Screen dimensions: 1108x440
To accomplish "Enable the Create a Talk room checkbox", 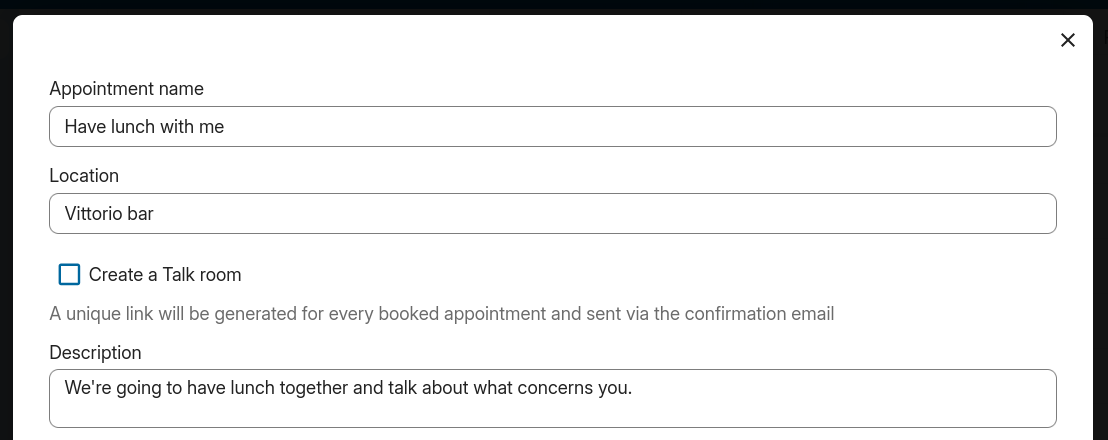I will (x=69, y=275).
